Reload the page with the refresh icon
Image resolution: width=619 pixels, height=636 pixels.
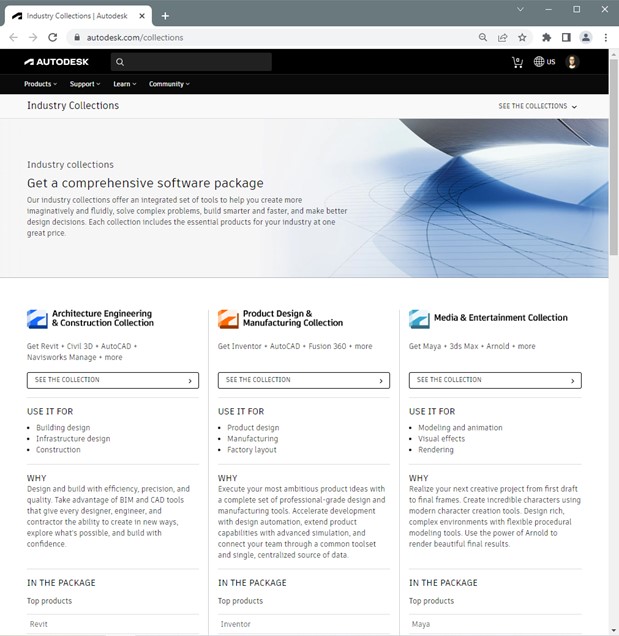52,37
